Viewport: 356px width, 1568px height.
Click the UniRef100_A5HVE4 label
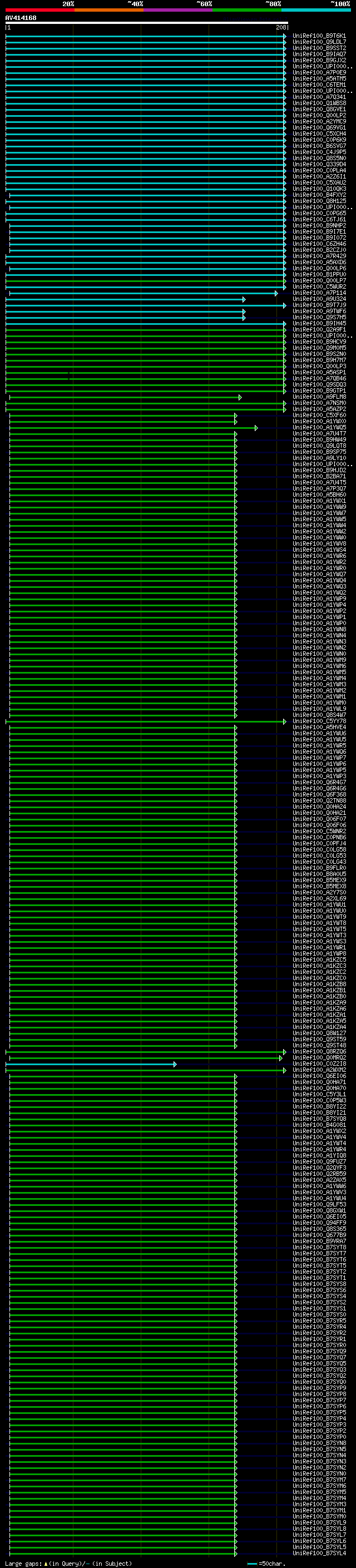click(319, 728)
